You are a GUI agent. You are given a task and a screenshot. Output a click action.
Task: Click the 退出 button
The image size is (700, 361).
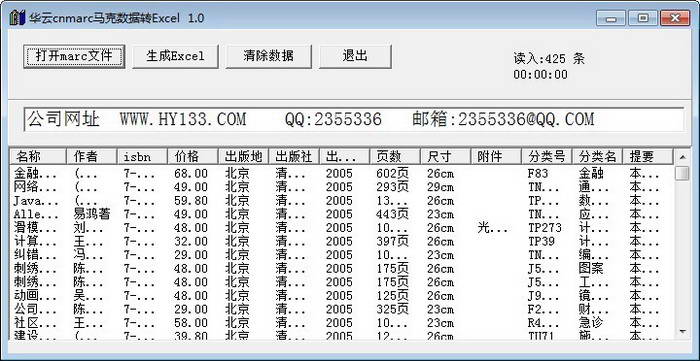tap(355, 56)
